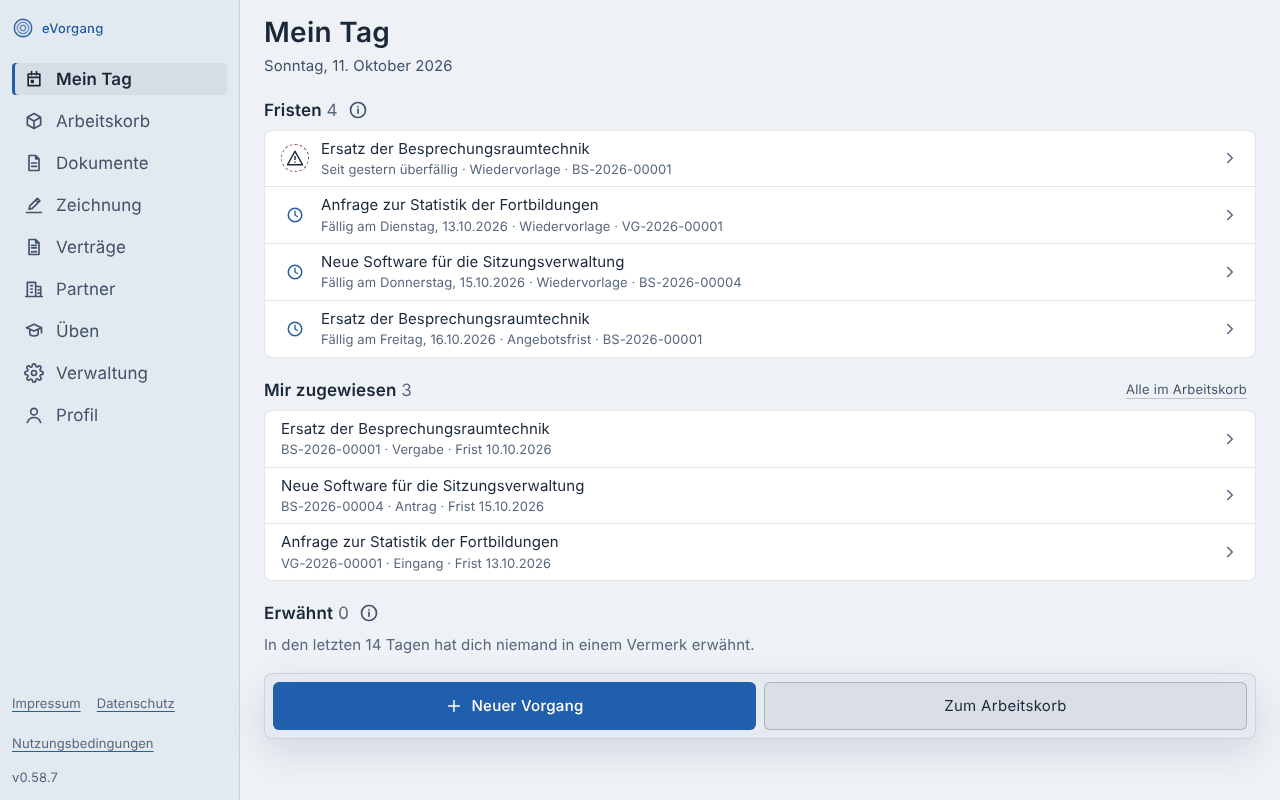Open the Verwaltung menu entry
The width and height of the screenshot is (1280, 800).
(120, 373)
